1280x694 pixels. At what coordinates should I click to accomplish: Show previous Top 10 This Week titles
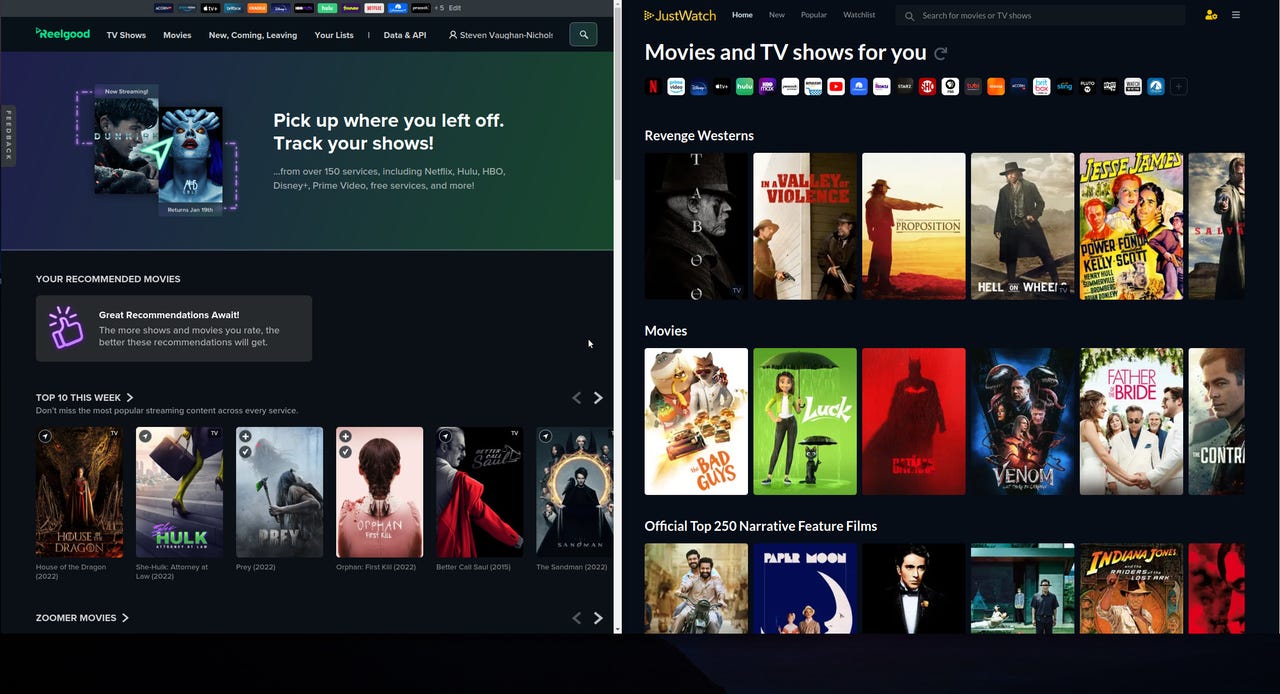pyautogui.click(x=576, y=398)
